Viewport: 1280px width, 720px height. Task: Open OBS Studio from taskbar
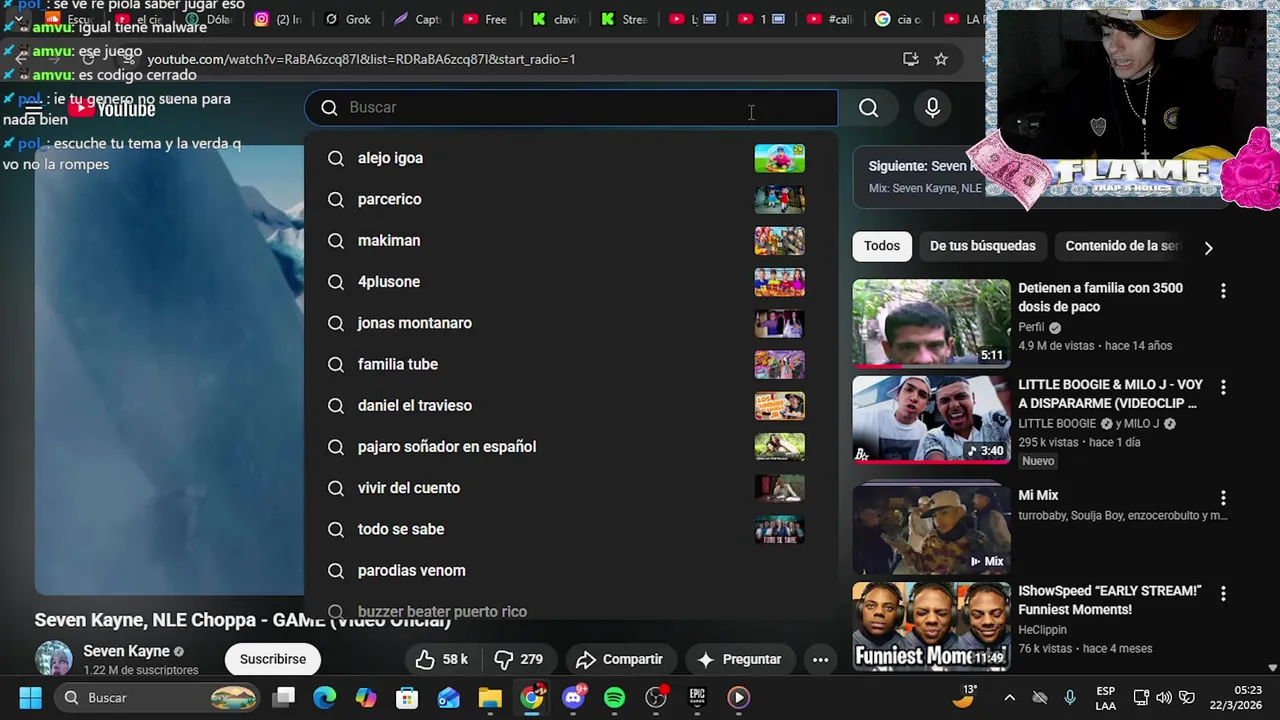pyautogui.click(x=656, y=697)
